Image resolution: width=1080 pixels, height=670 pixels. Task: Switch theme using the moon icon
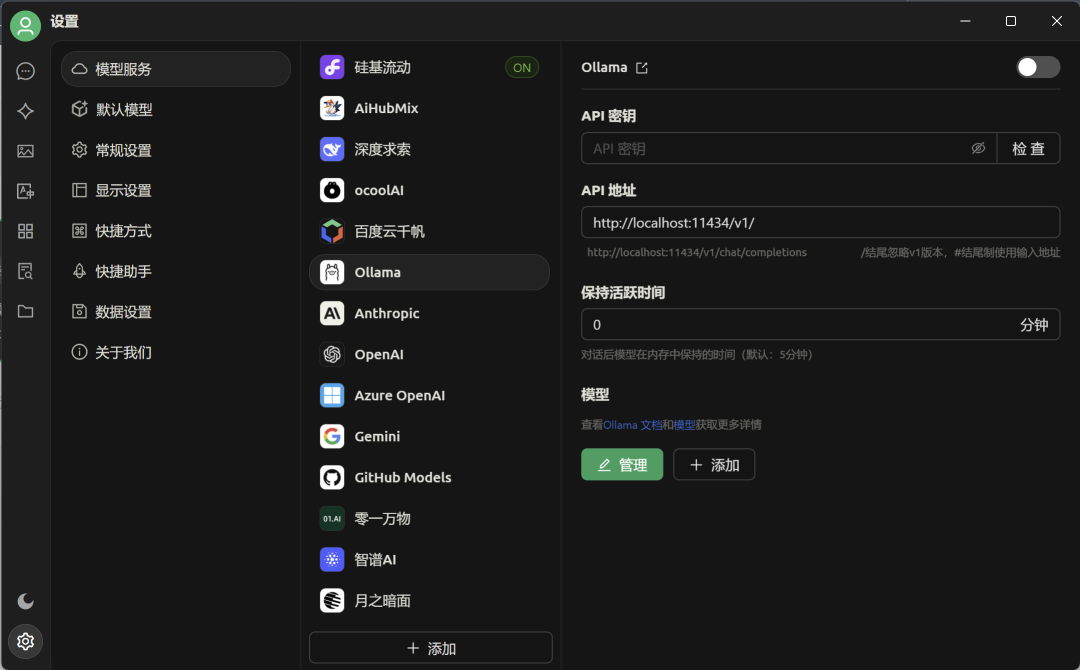pos(25,601)
